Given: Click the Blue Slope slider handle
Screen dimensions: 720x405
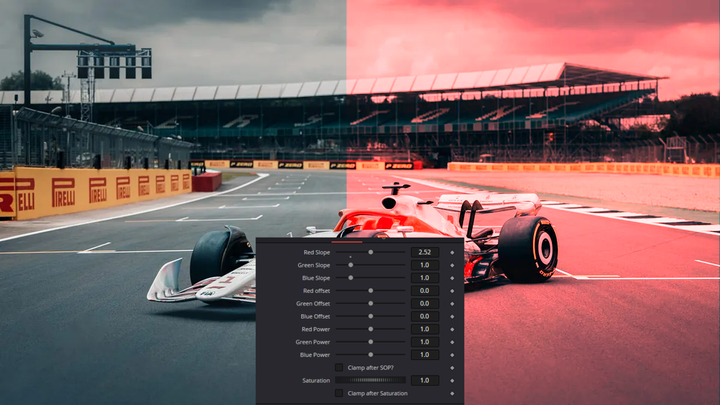Looking at the screenshot, I should click(351, 278).
